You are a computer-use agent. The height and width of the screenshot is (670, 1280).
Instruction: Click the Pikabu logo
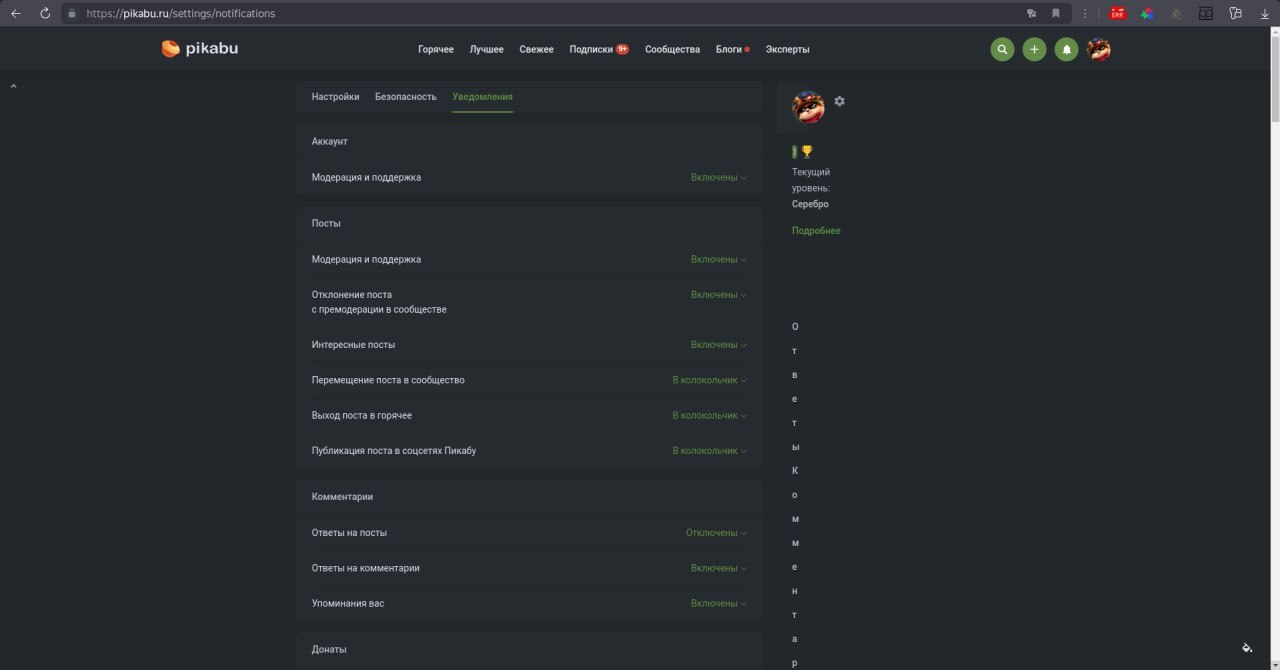200,49
